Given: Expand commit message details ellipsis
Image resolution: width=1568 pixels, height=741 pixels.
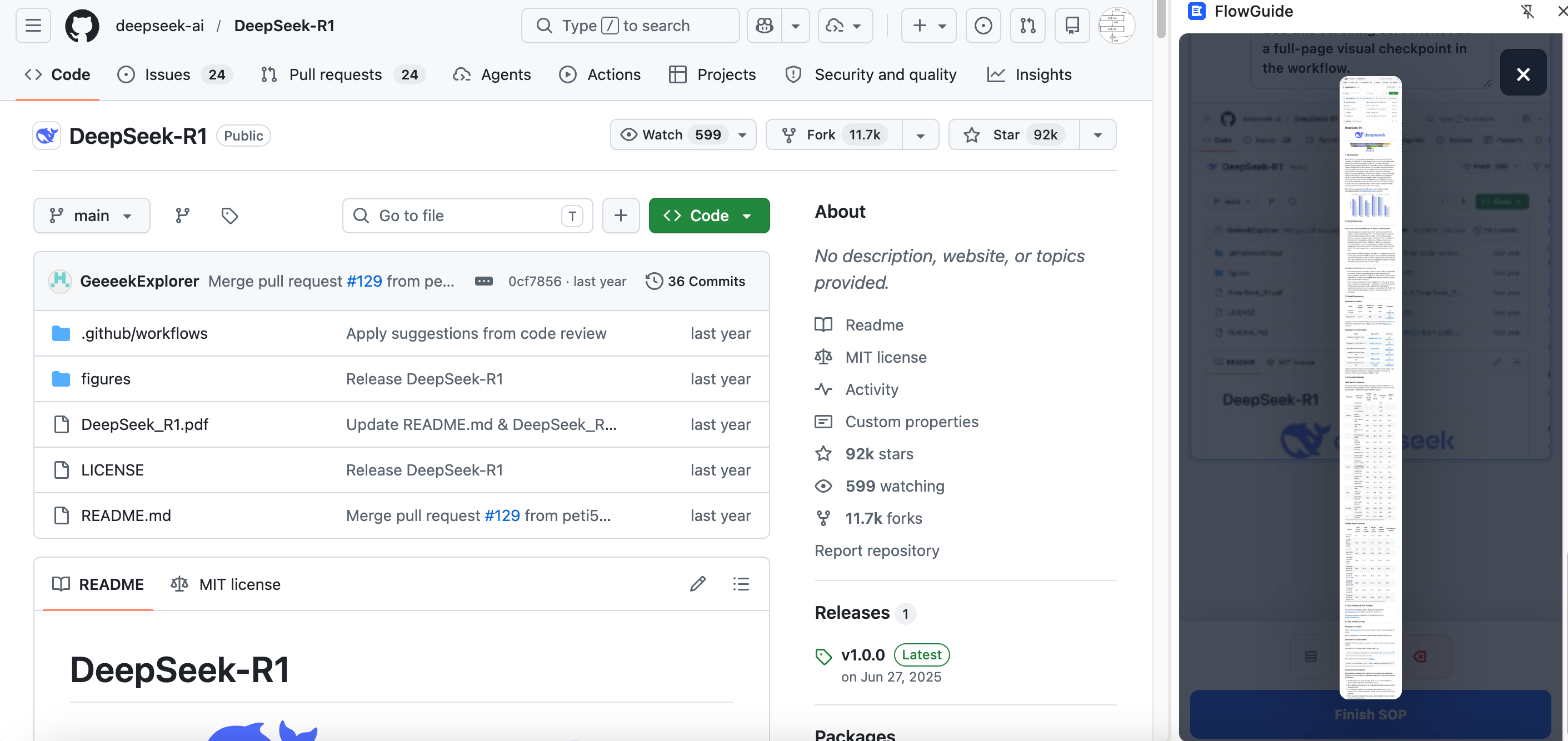Looking at the screenshot, I should point(484,281).
